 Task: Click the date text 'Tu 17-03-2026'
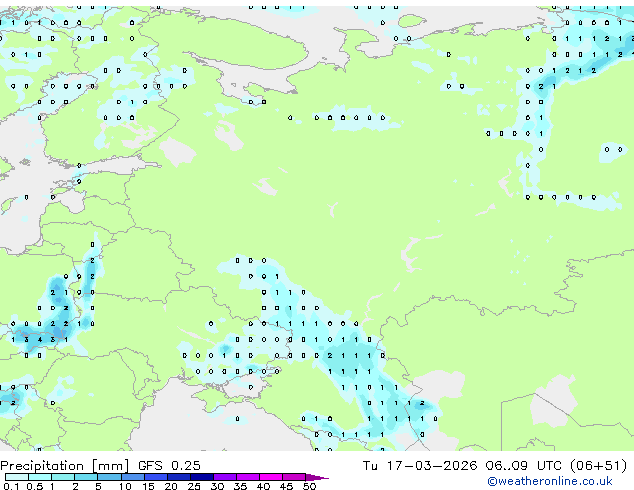coord(420,465)
